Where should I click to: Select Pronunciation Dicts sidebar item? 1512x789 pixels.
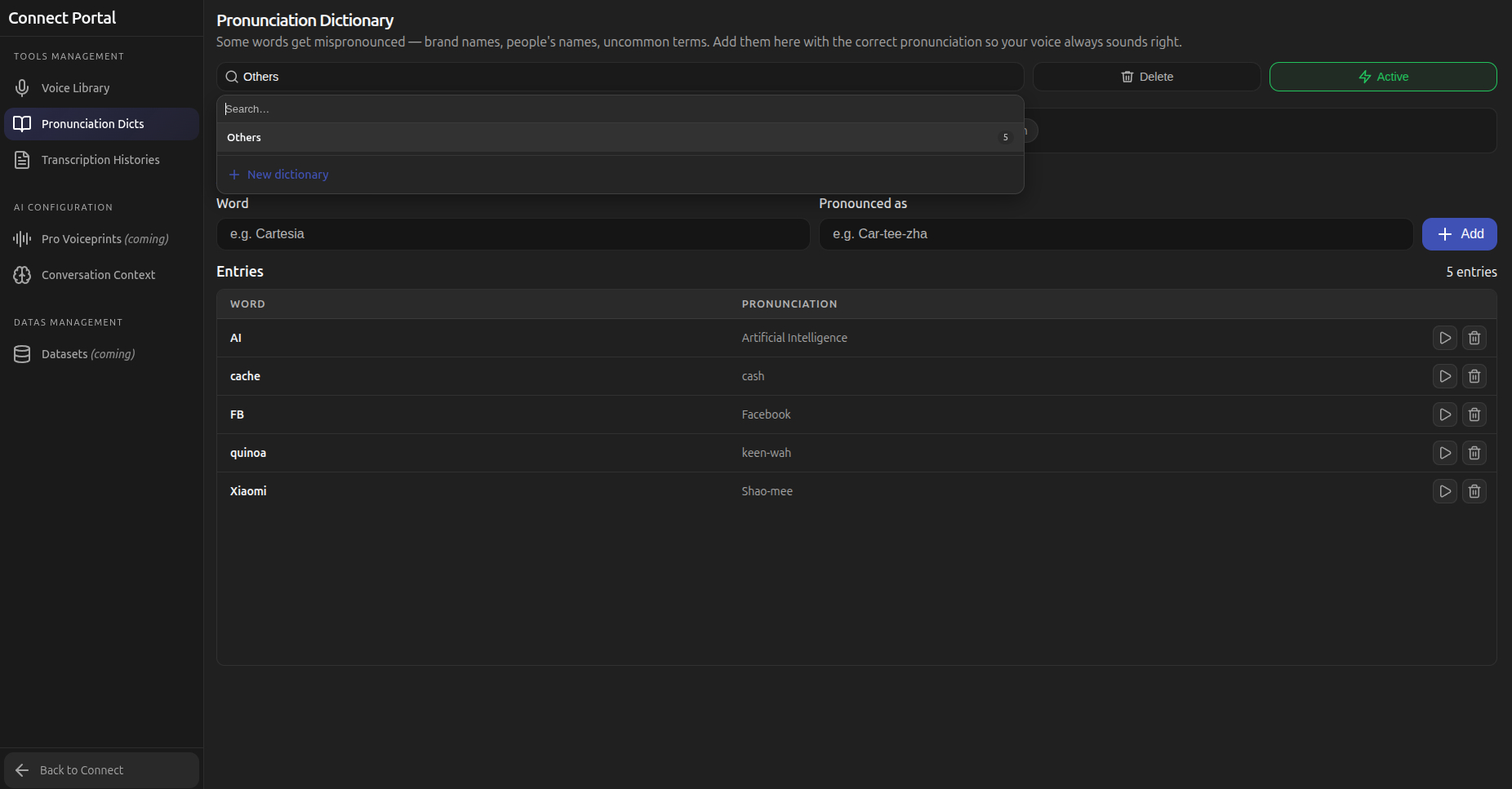coord(101,124)
